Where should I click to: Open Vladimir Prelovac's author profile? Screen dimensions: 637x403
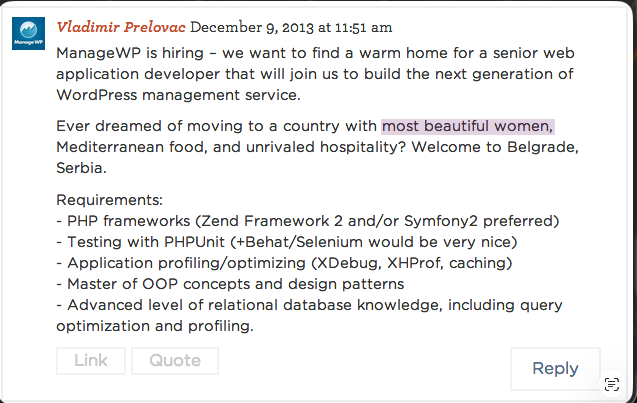121,25
